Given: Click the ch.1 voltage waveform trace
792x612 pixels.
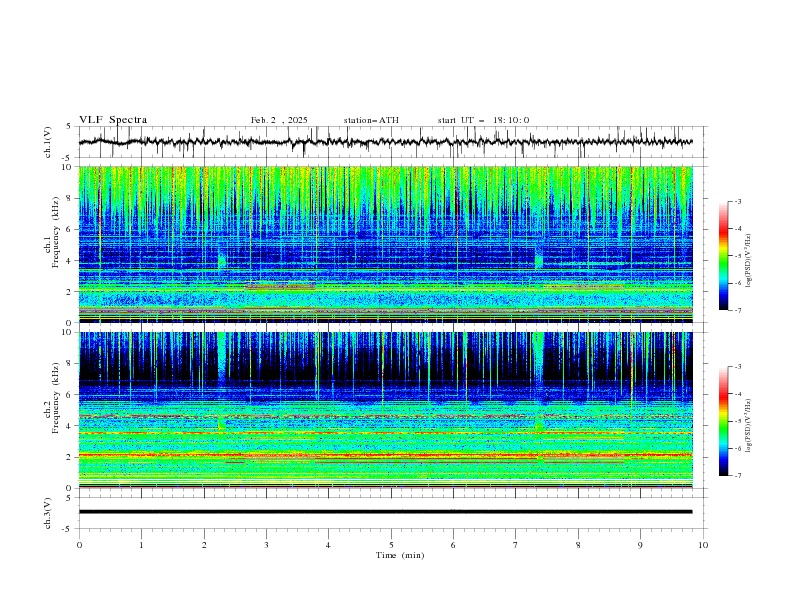Looking at the screenshot, I should [385, 142].
